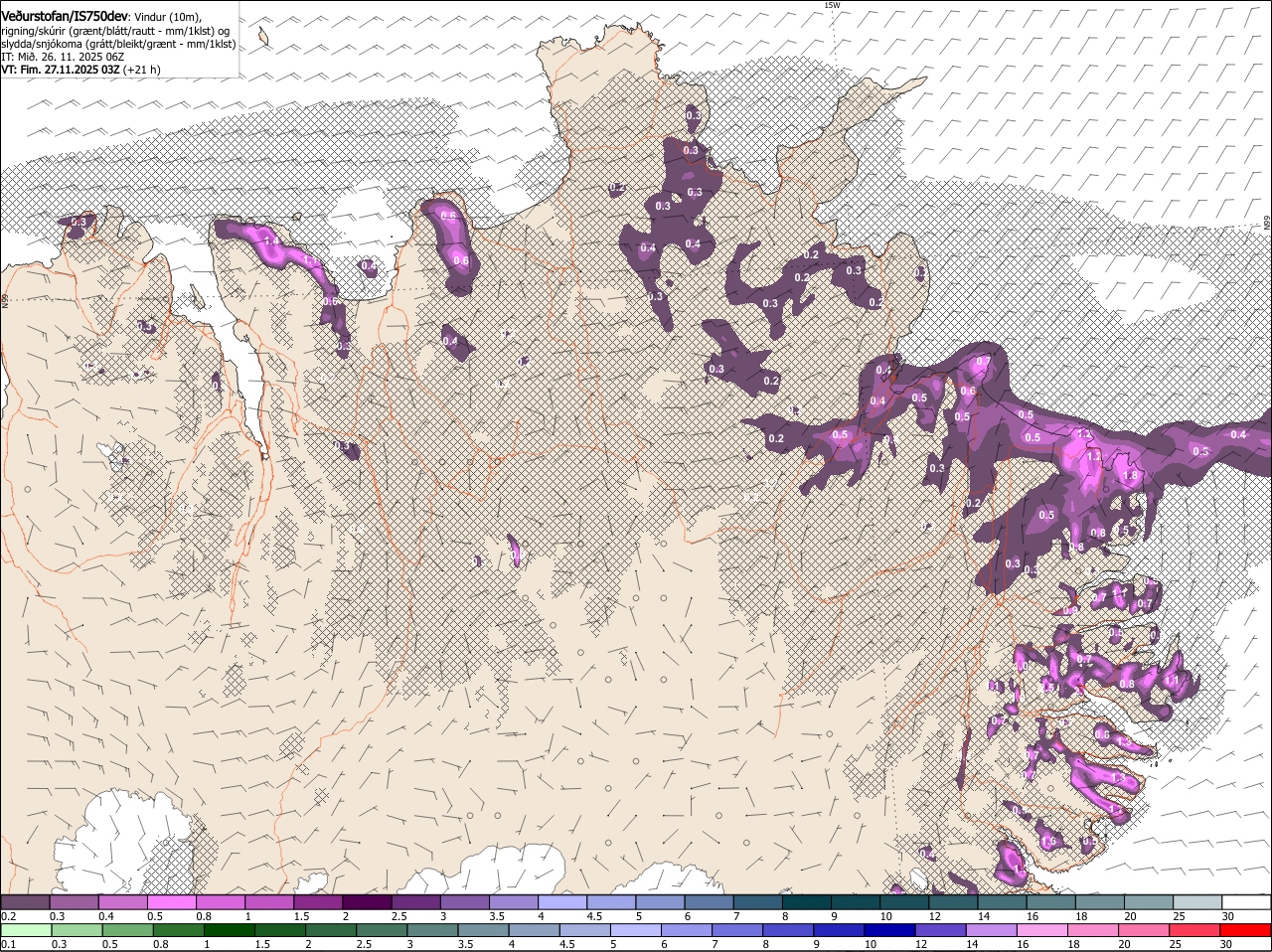Click the 'VT: Fim. 27.11.2025 03Z (+21 h)' line
The height and width of the screenshot is (952, 1272).
coord(80,70)
